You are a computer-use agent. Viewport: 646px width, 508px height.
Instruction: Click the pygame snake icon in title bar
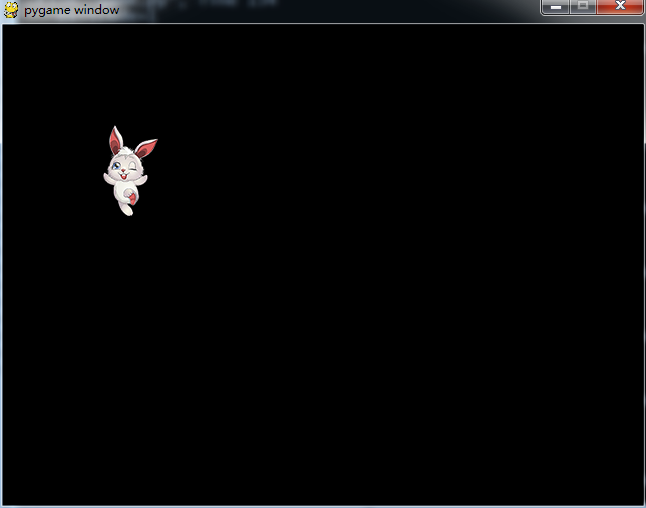tap(11, 10)
